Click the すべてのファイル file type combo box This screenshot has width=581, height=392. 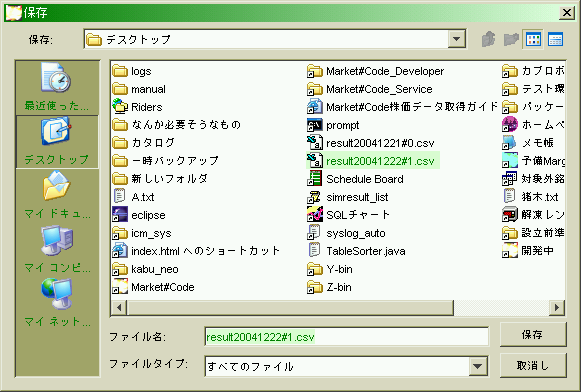pyautogui.click(x=346, y=366)
